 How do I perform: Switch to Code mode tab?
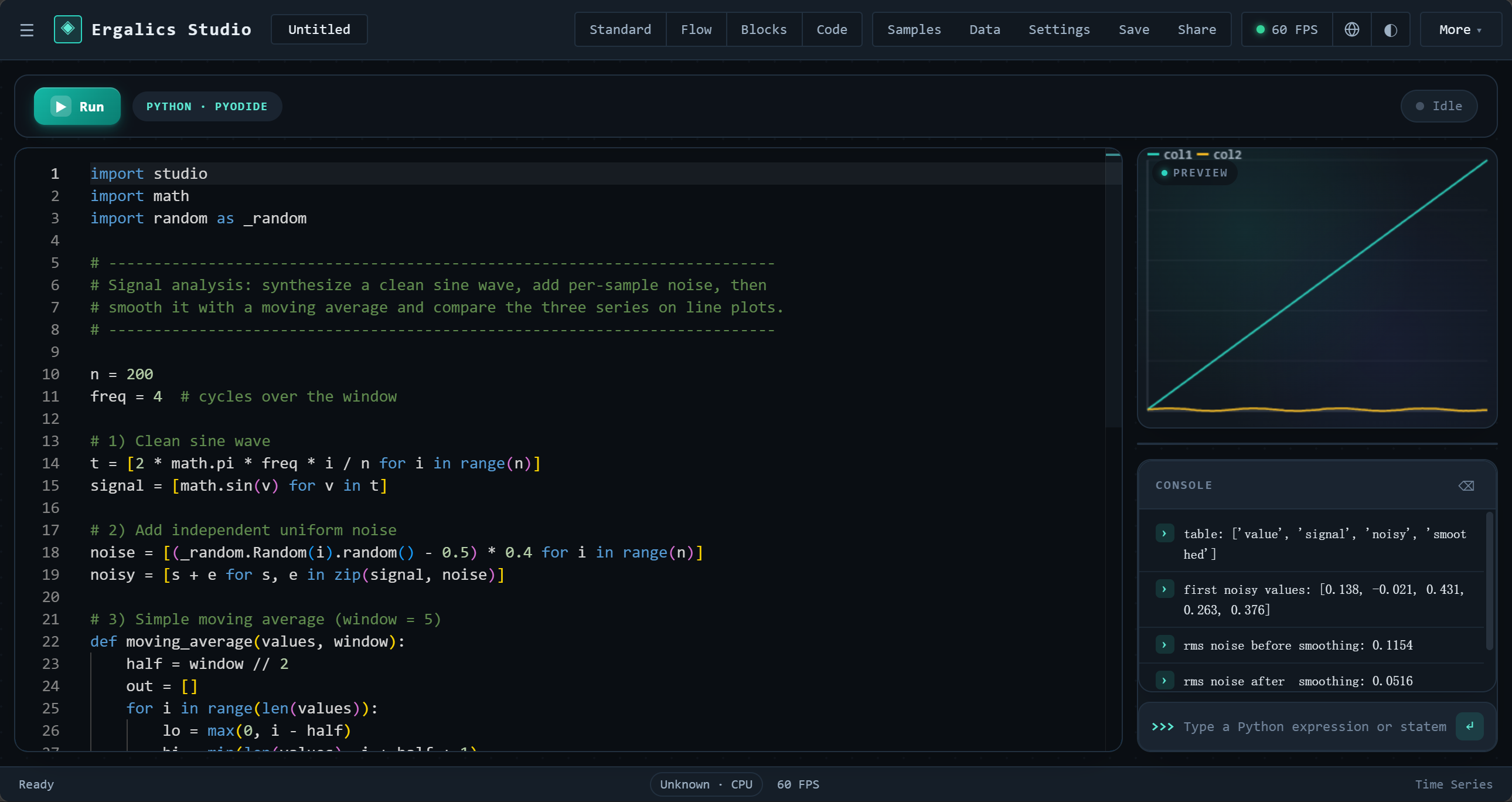pyautogui.click(x=832, y=29)
